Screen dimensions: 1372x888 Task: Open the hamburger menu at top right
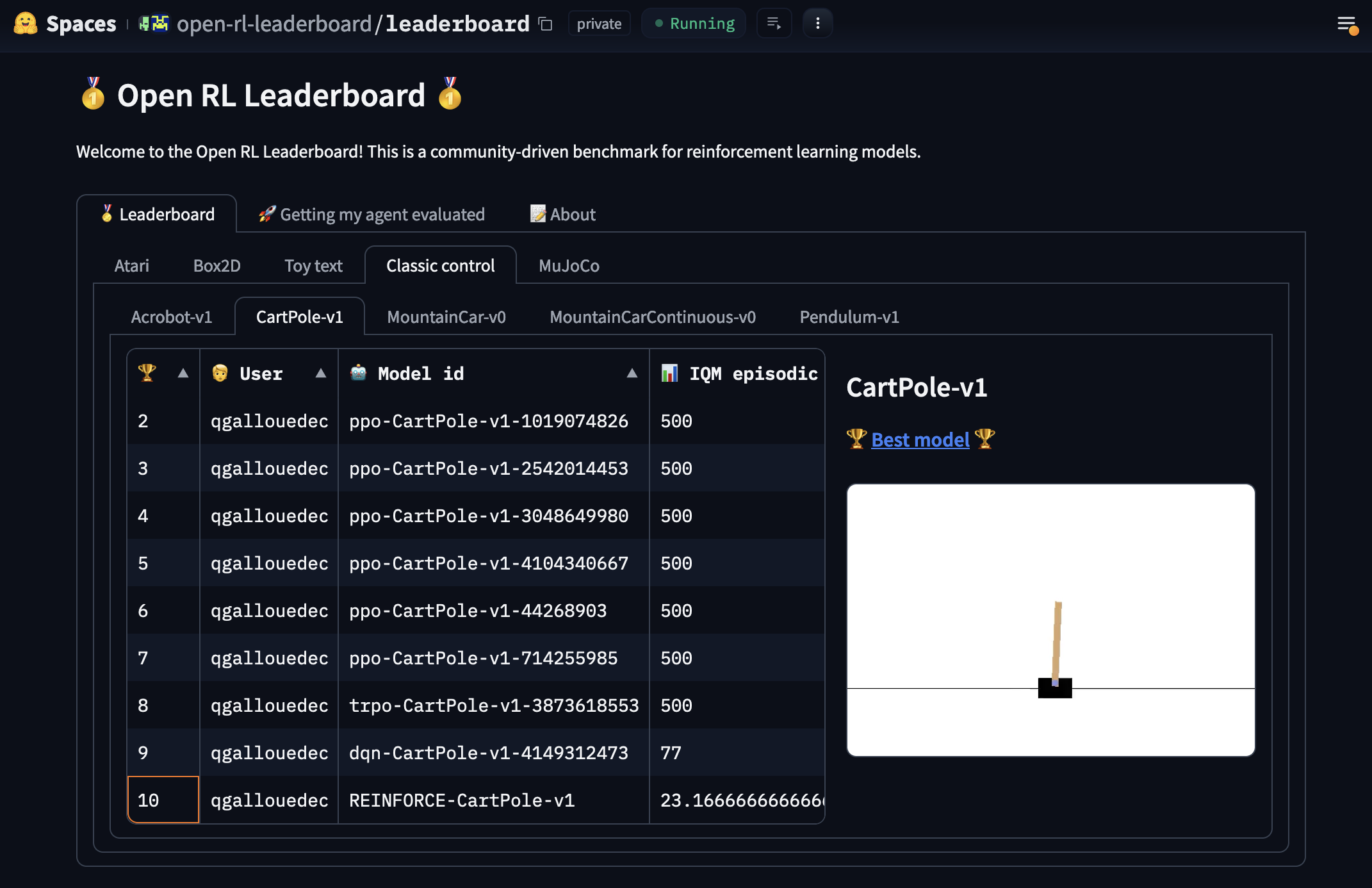1347,24
